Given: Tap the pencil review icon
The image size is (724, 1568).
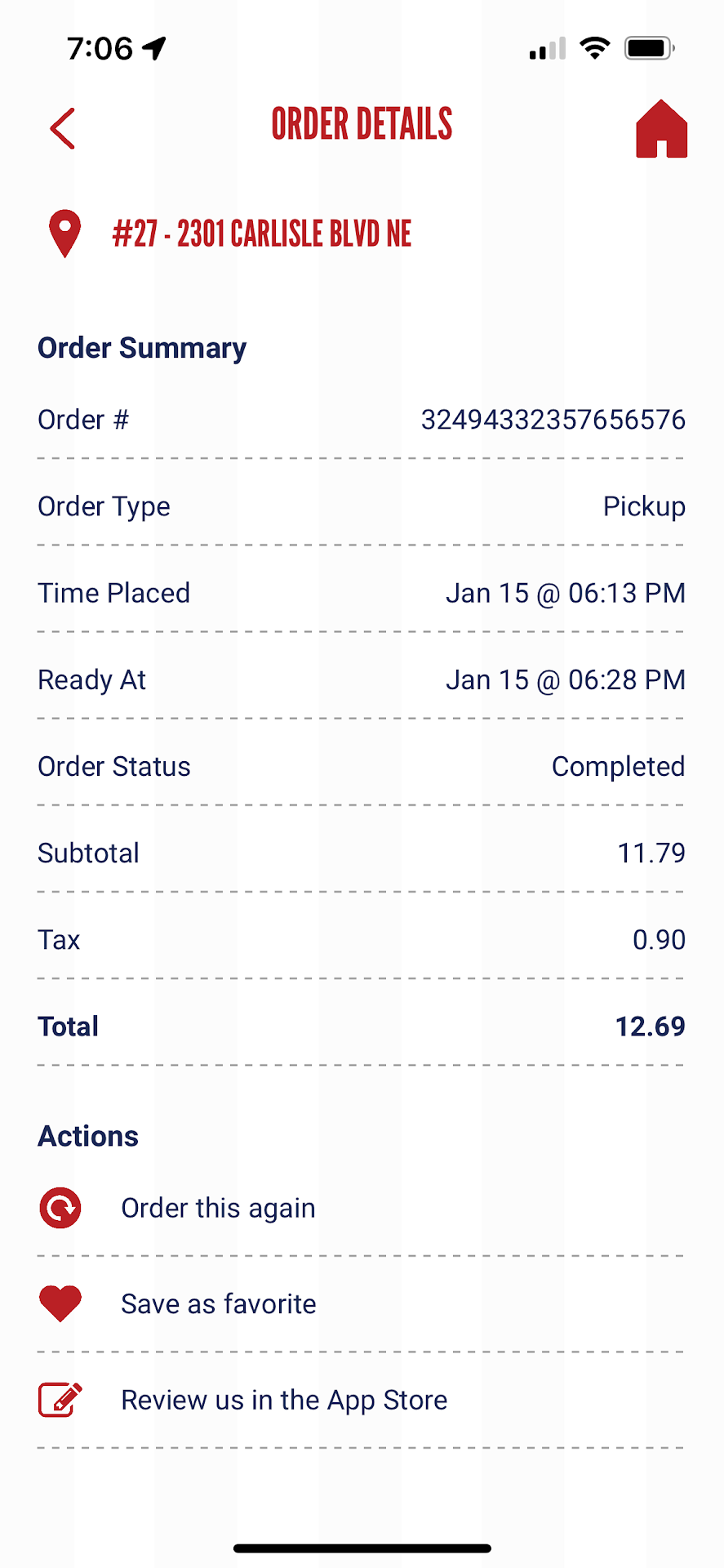Looking at the screenshot, I should [60, 1400].
